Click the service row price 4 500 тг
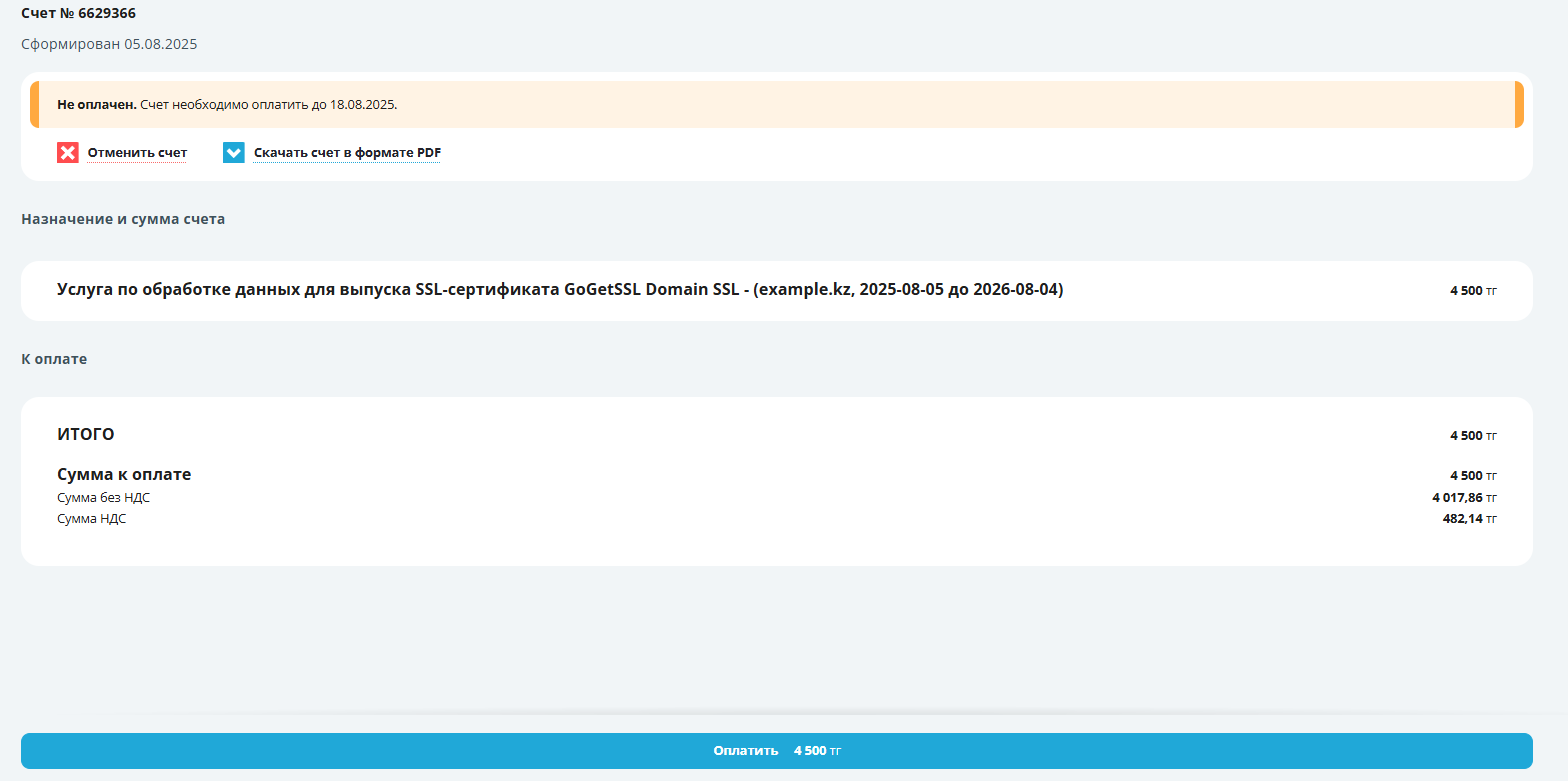Image resolution: width=1568 pixels, height=781 pixels. [1473, 291]
